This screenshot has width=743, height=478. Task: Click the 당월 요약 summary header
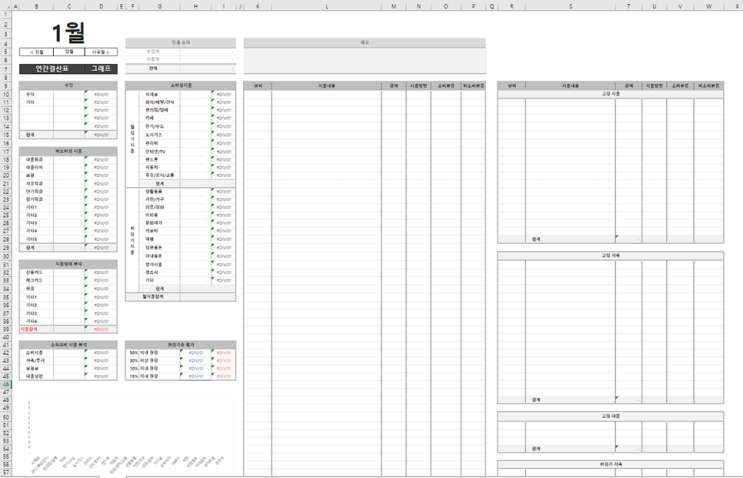(x=181, y=43)
